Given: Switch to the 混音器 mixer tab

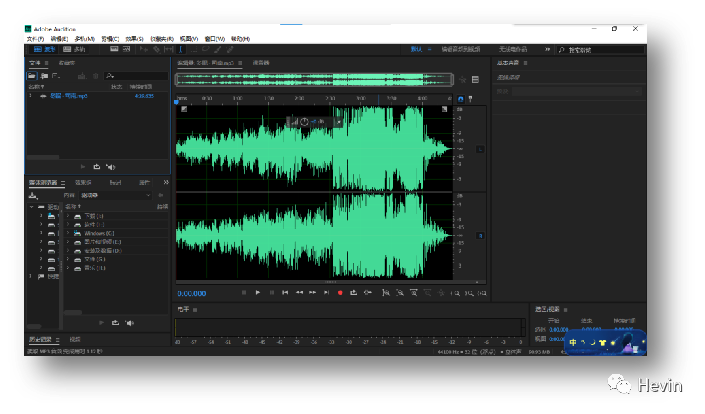Looking at the screenshot, I should point(261,62).
